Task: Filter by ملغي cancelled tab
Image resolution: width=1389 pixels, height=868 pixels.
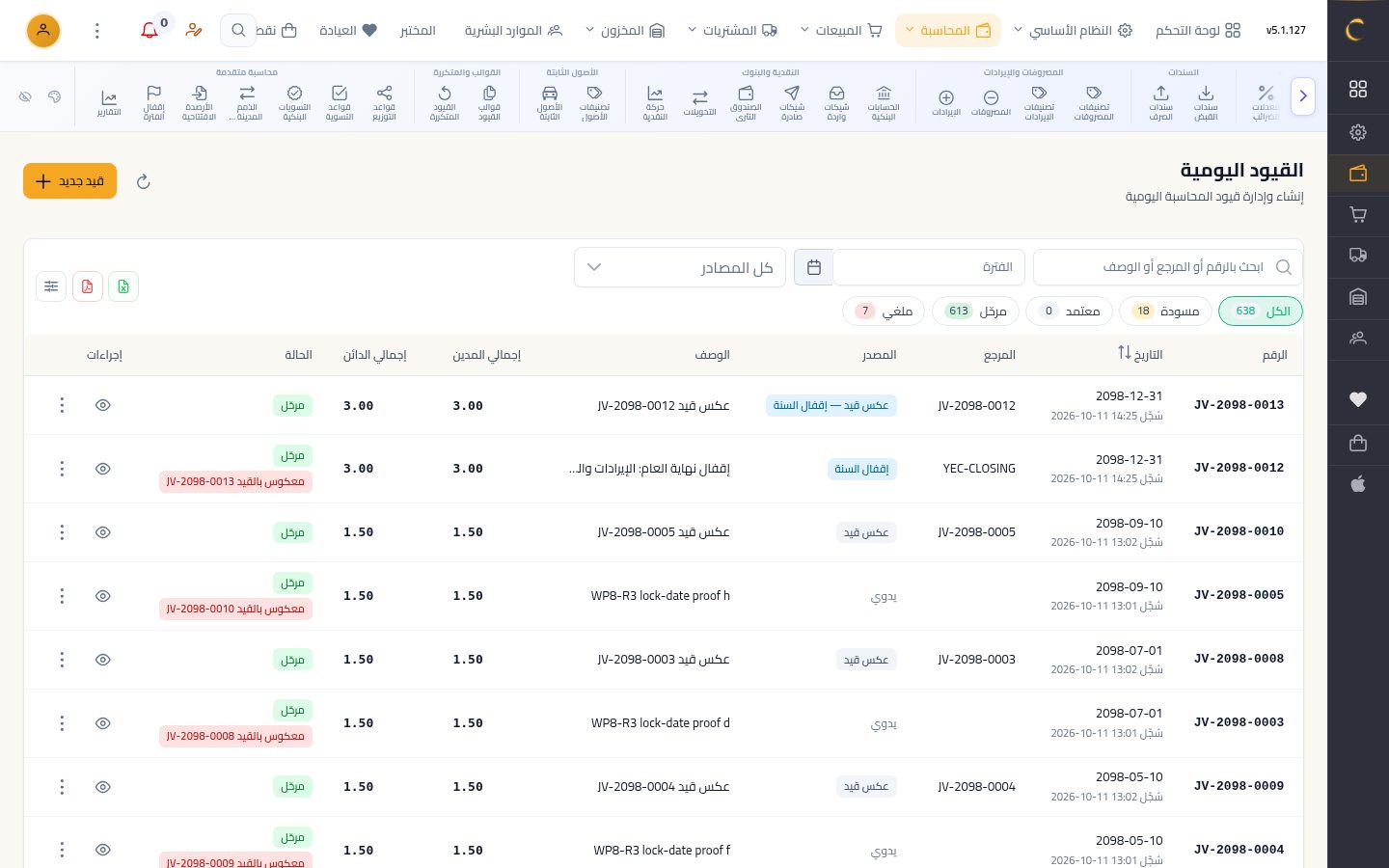Action: pyautogui.click(x=884, y=312)
